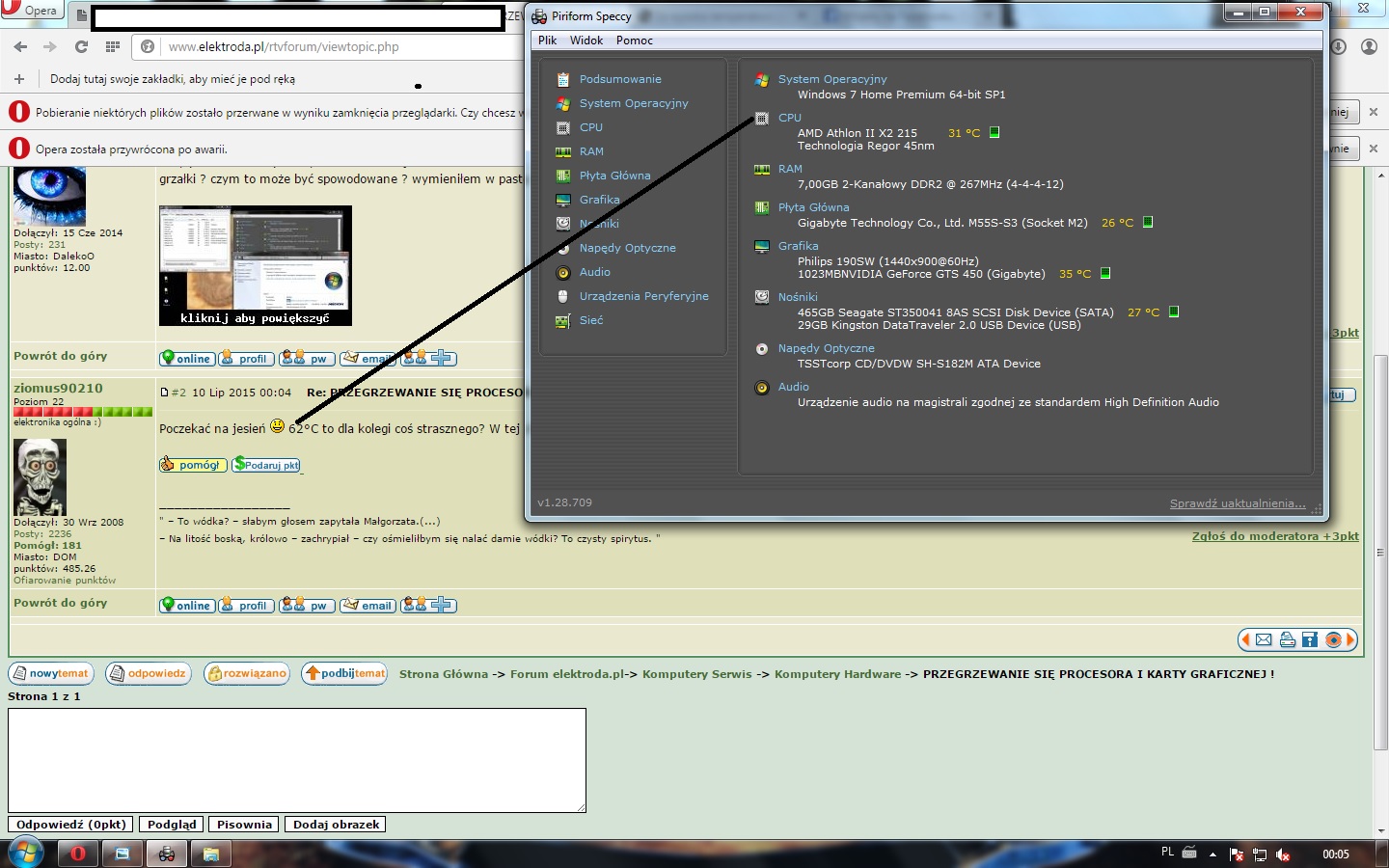Viewport: 1389px width, 868px height.
Task: Go back using Opera's back arrow
Action: click(20, 46)
